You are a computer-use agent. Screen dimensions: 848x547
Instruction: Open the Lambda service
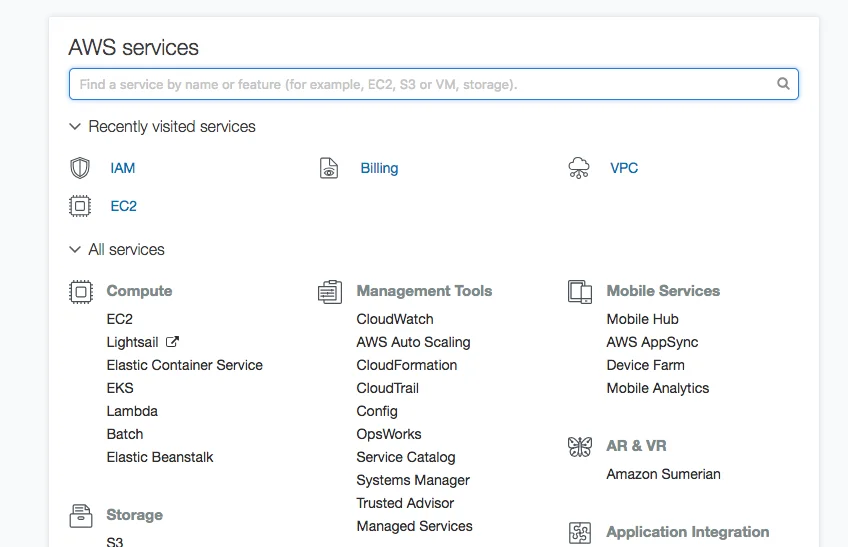click(132, 411)
